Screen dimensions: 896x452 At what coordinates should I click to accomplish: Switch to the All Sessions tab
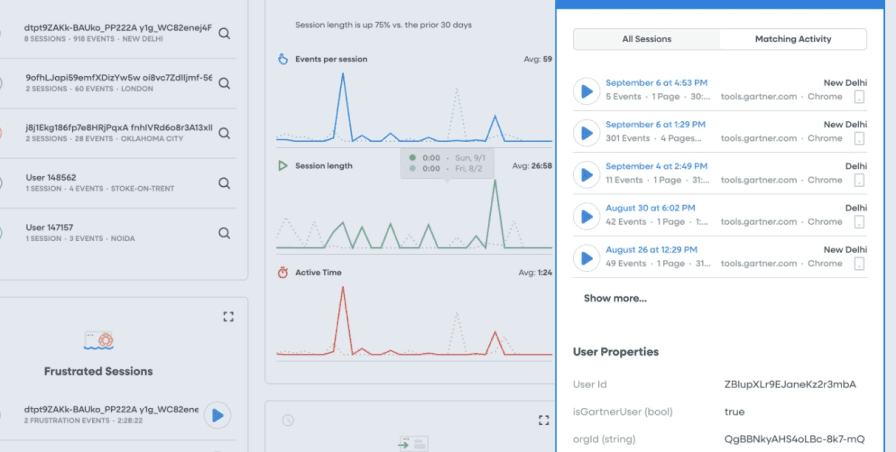tap(646, 39)
